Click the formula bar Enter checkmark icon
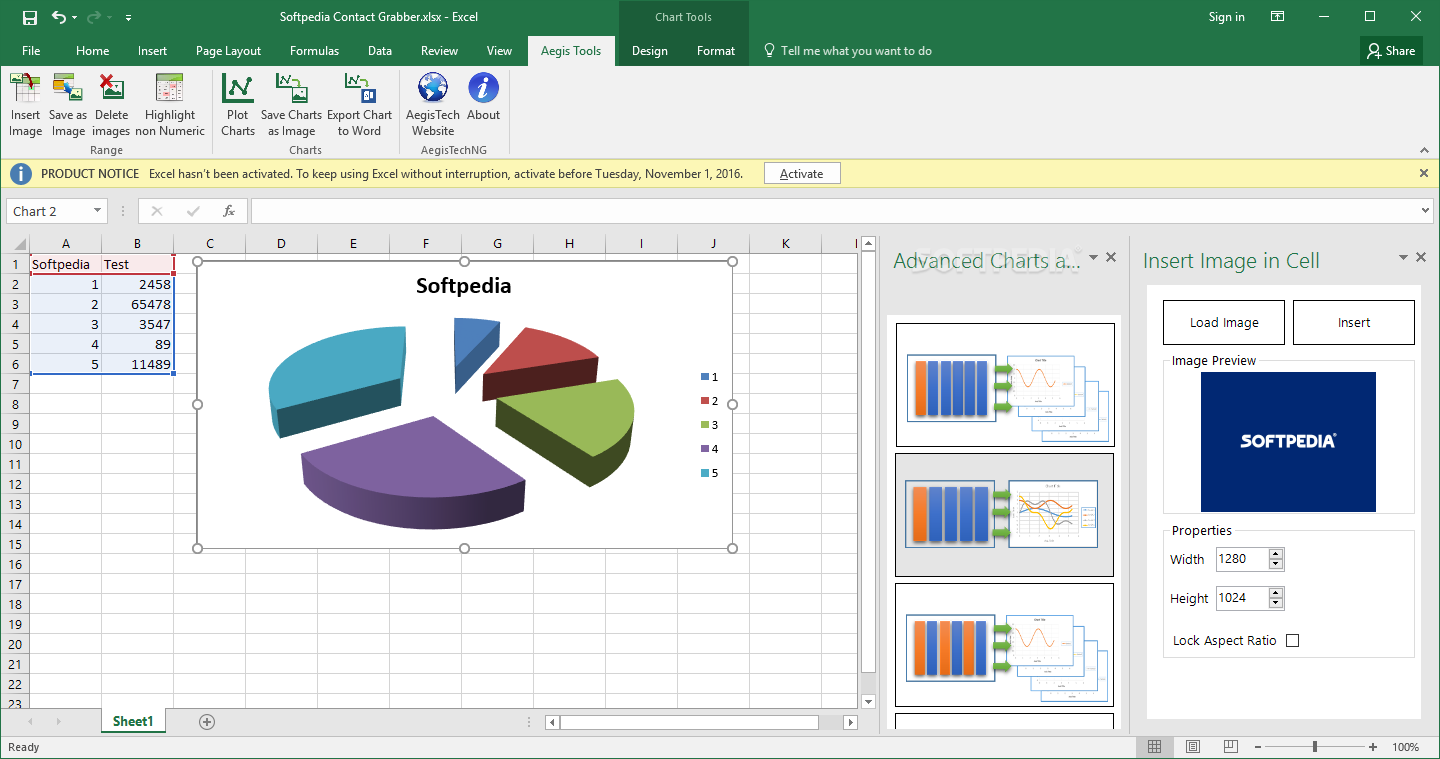Viewport: 1440px width, 759px height. click(193, 211)
